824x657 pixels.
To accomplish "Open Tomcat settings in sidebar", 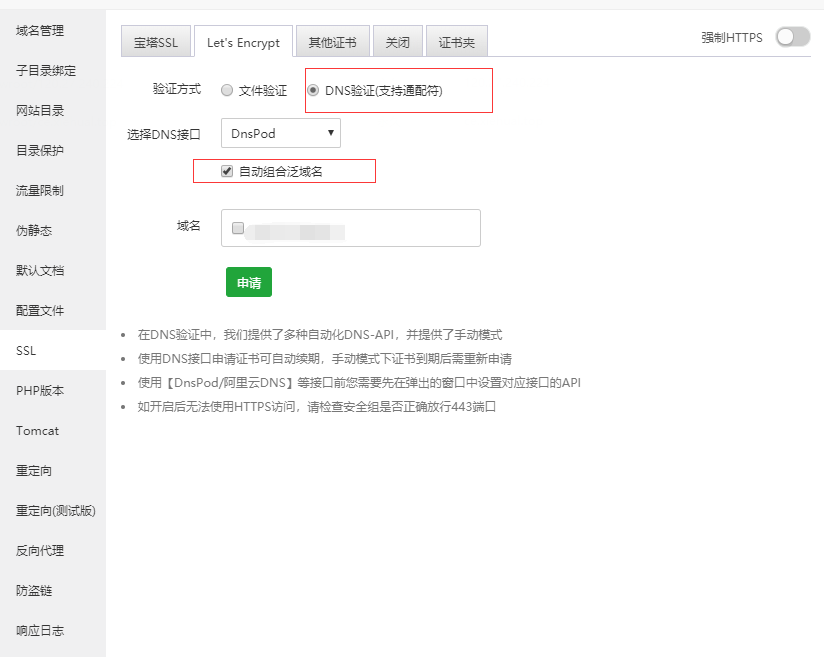I will tap(37, 431).
